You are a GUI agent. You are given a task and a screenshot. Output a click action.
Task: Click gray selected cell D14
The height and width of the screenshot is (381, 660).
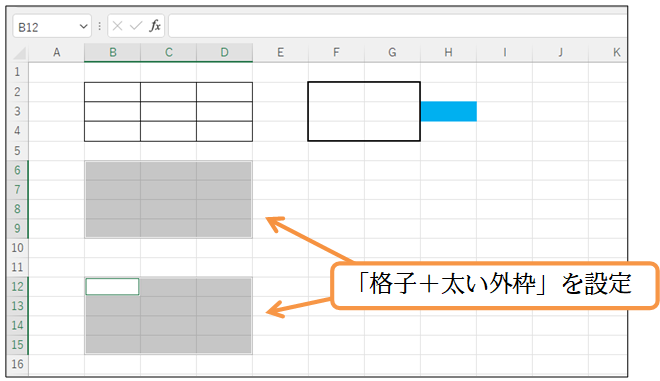(224, 325)
